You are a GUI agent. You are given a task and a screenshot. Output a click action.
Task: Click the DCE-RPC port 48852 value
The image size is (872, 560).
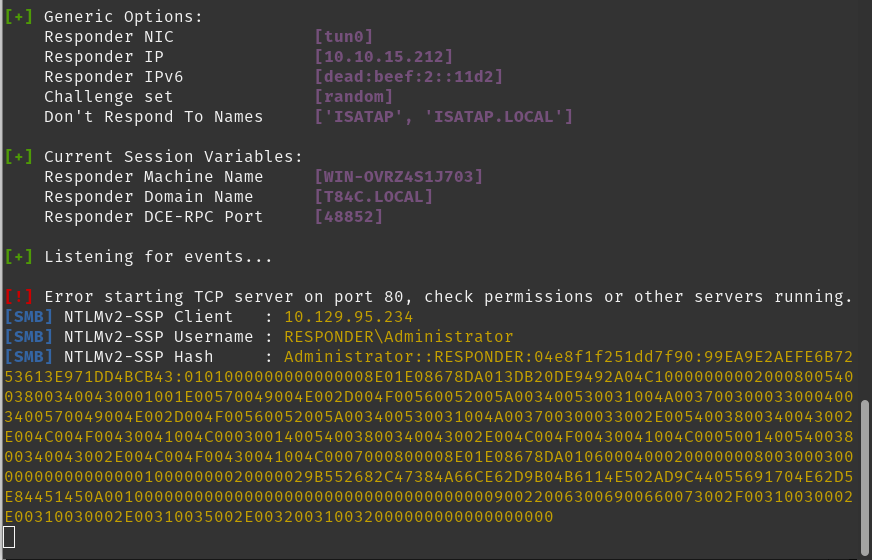(348, 217)
